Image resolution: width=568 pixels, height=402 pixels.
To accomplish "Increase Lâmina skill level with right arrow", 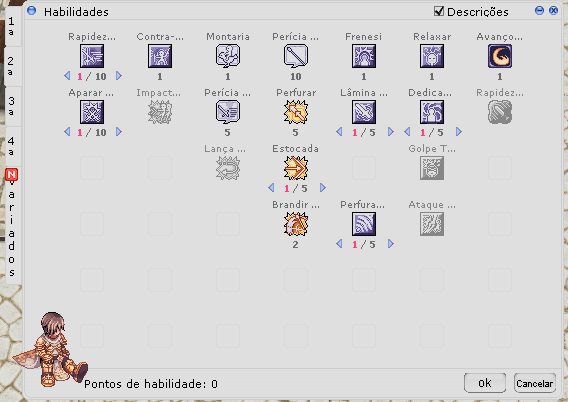I will click(390, 131).
